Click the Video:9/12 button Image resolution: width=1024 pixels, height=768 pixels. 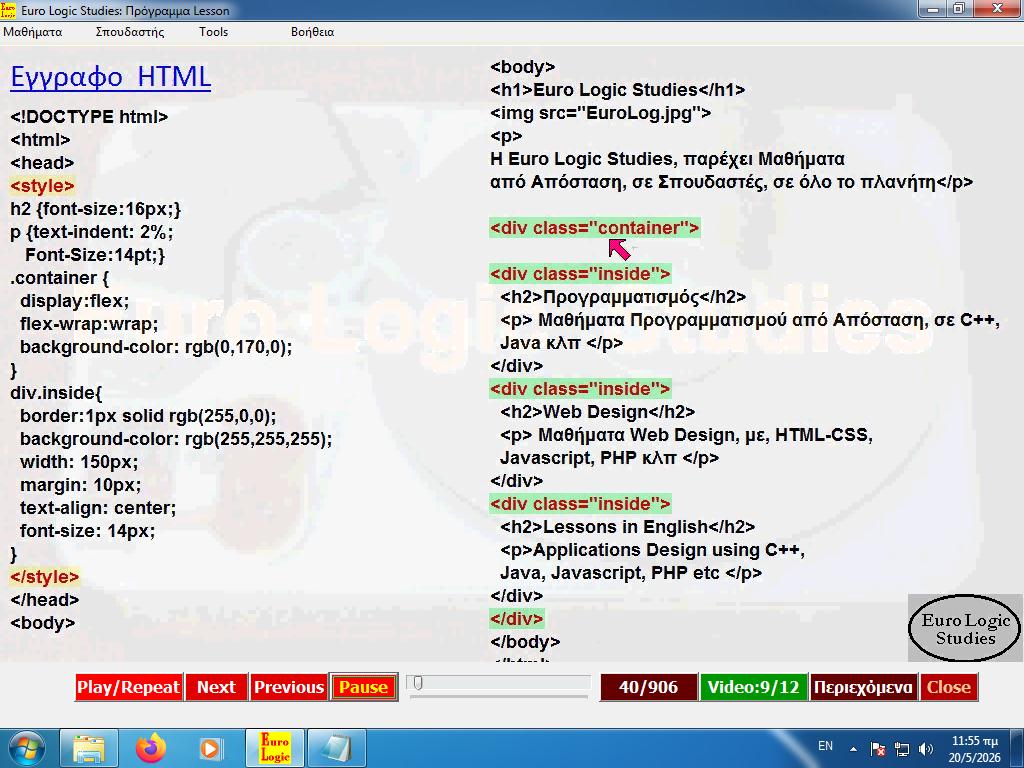(754, 687)
